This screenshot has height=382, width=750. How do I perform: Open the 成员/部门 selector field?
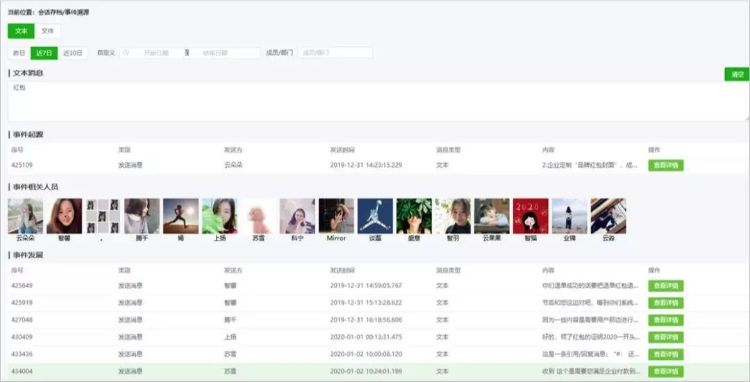click(x=335, y=53)
